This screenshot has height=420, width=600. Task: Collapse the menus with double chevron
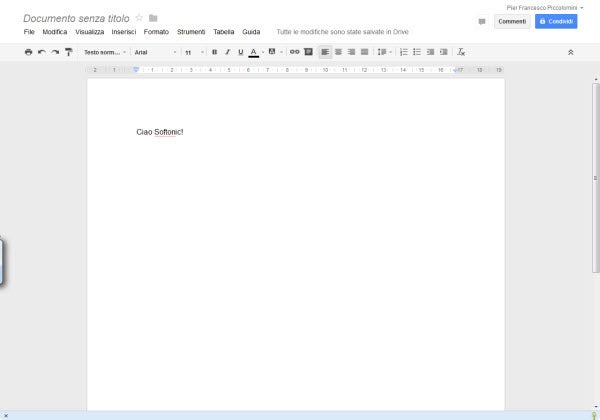tap(571, 52)
